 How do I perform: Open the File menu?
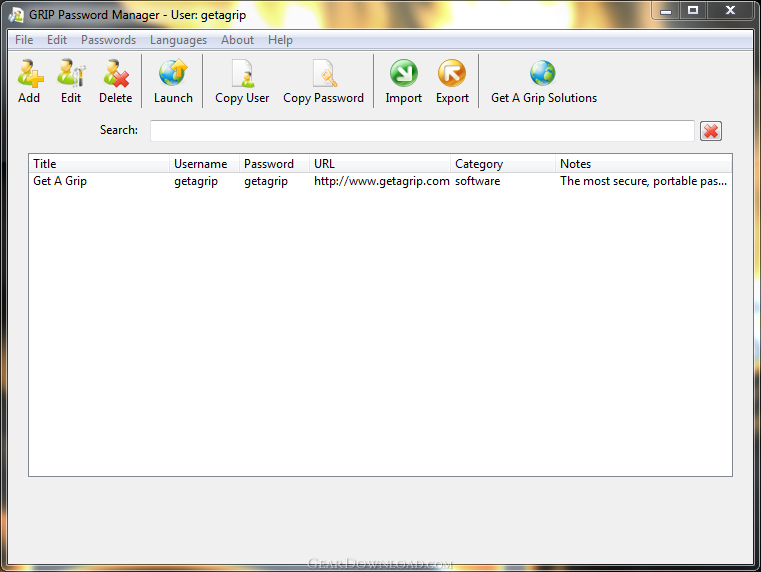(24, 40)
